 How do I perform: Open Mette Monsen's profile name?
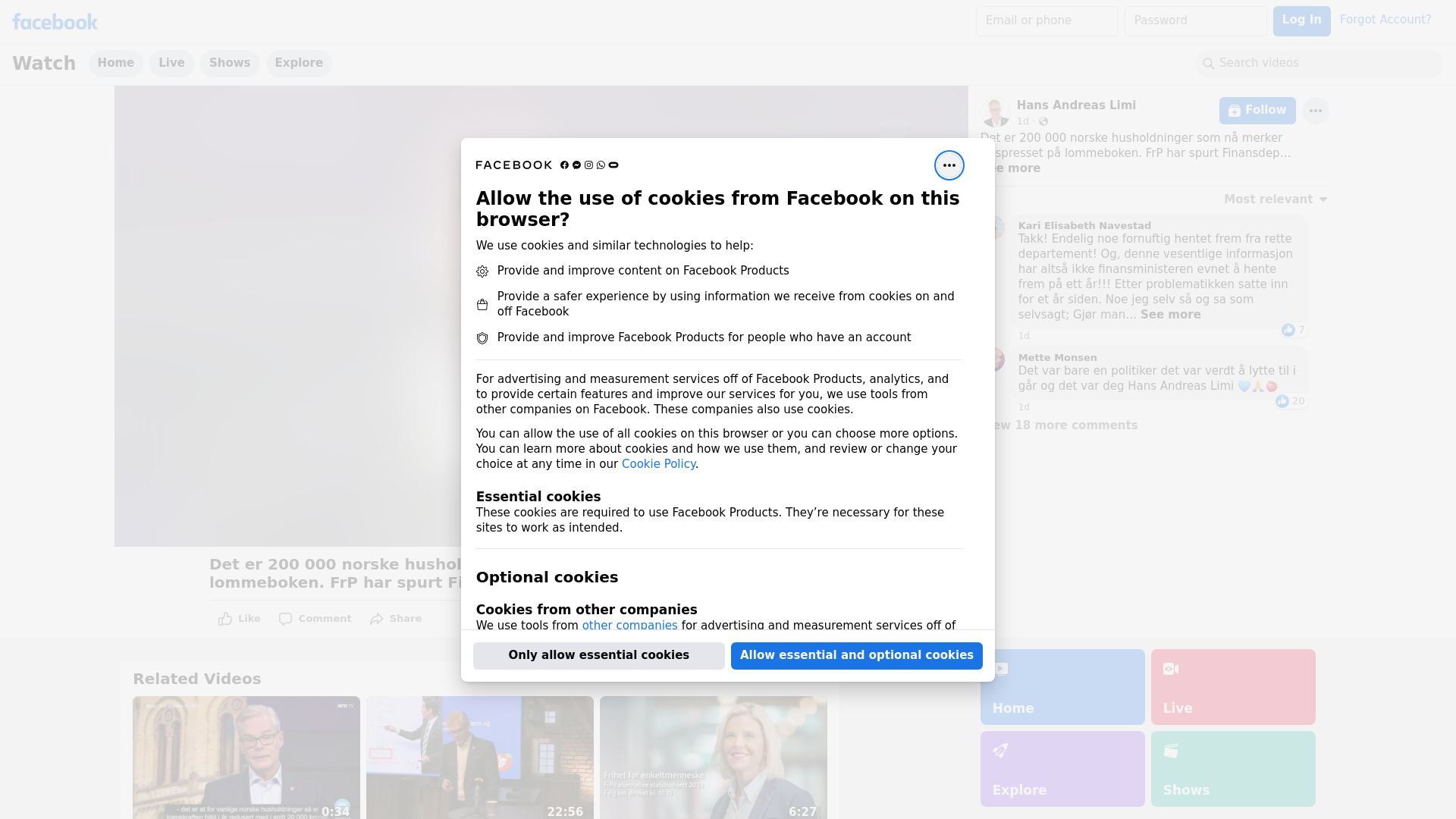[1057, 358]
